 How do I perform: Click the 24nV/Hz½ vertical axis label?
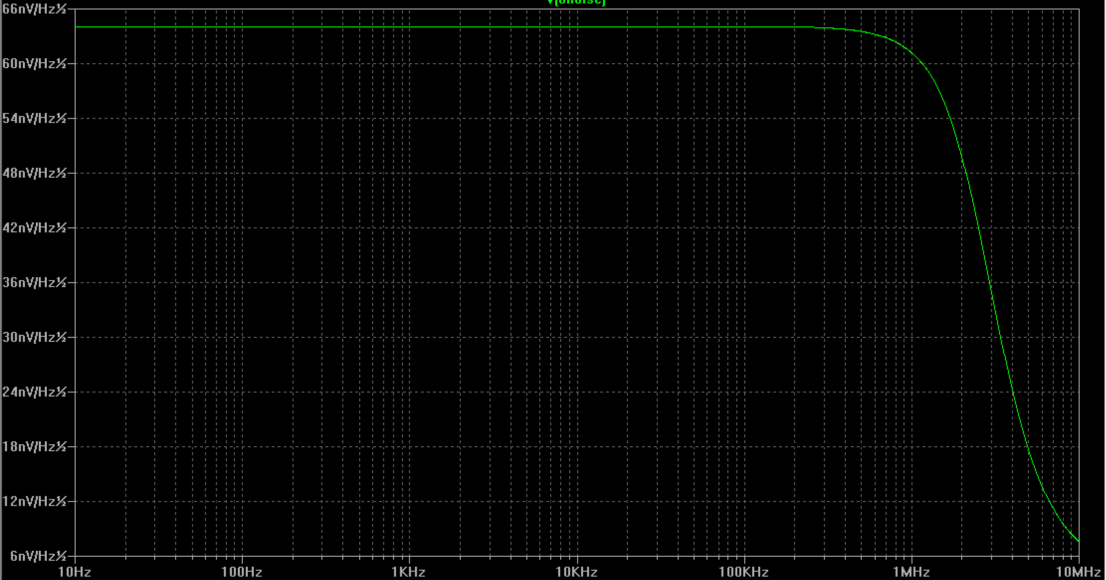[35, 392]
